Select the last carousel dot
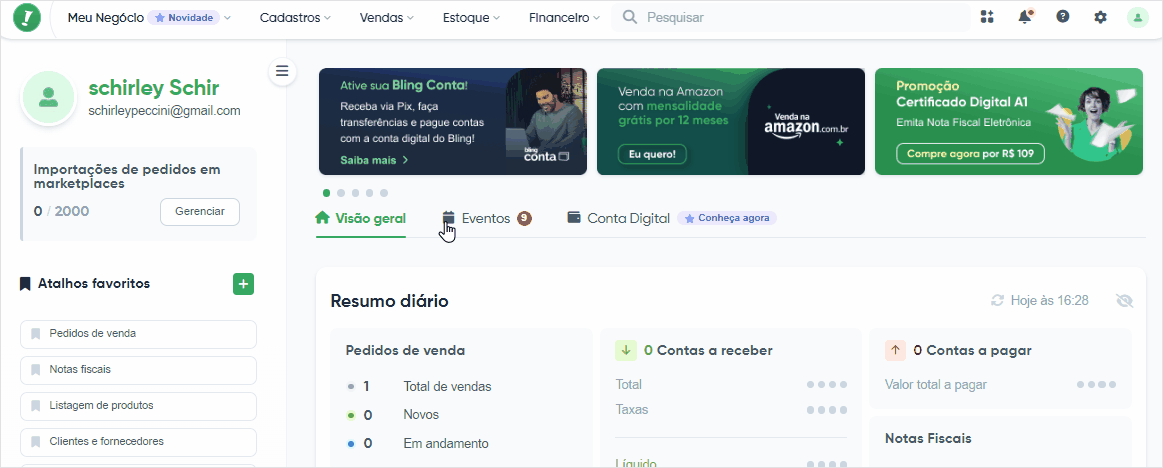The width and height of the screenshot is (1163, 468). point(383,193)
